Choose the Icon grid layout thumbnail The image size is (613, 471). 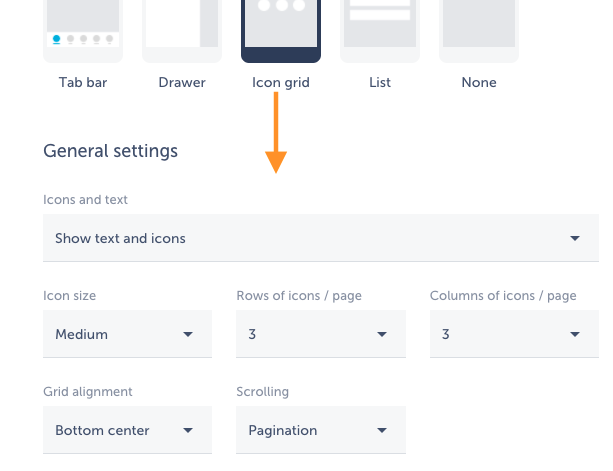(281, 29)
